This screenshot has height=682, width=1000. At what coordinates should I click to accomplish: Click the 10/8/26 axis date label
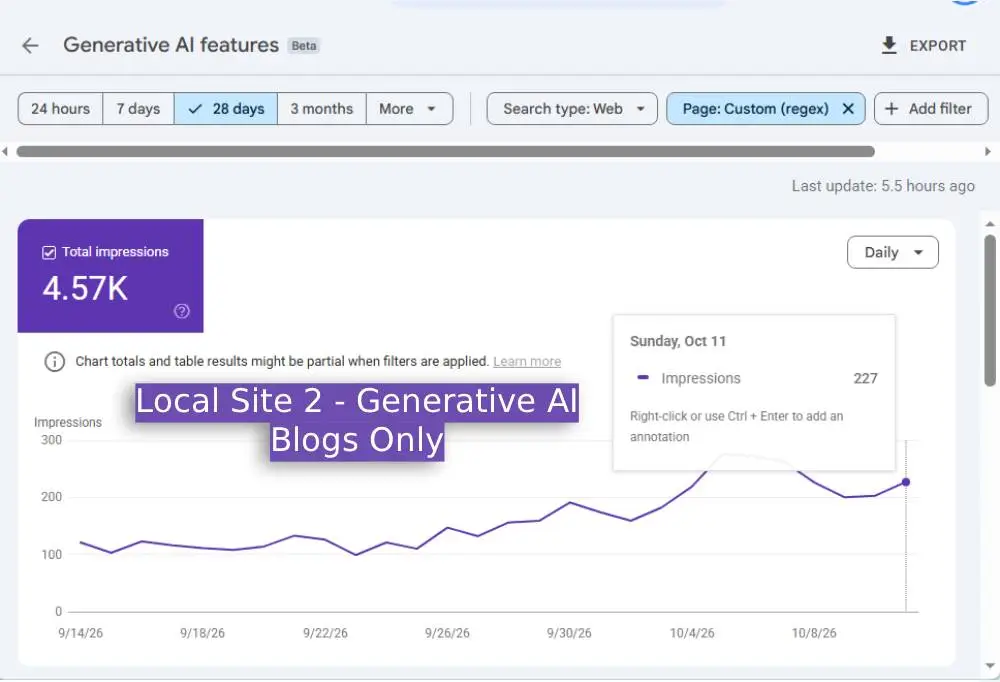[814, 633]
